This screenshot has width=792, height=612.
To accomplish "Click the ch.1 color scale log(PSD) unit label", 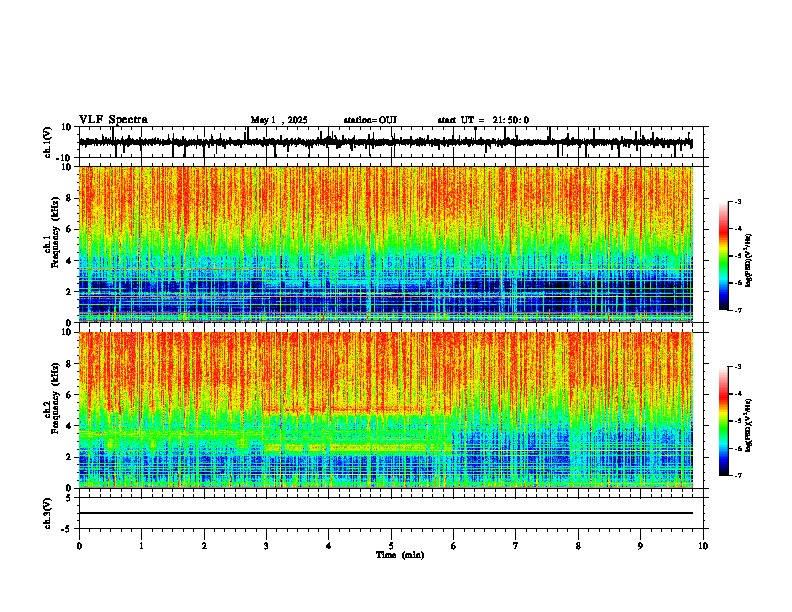I will coord(749,261).
